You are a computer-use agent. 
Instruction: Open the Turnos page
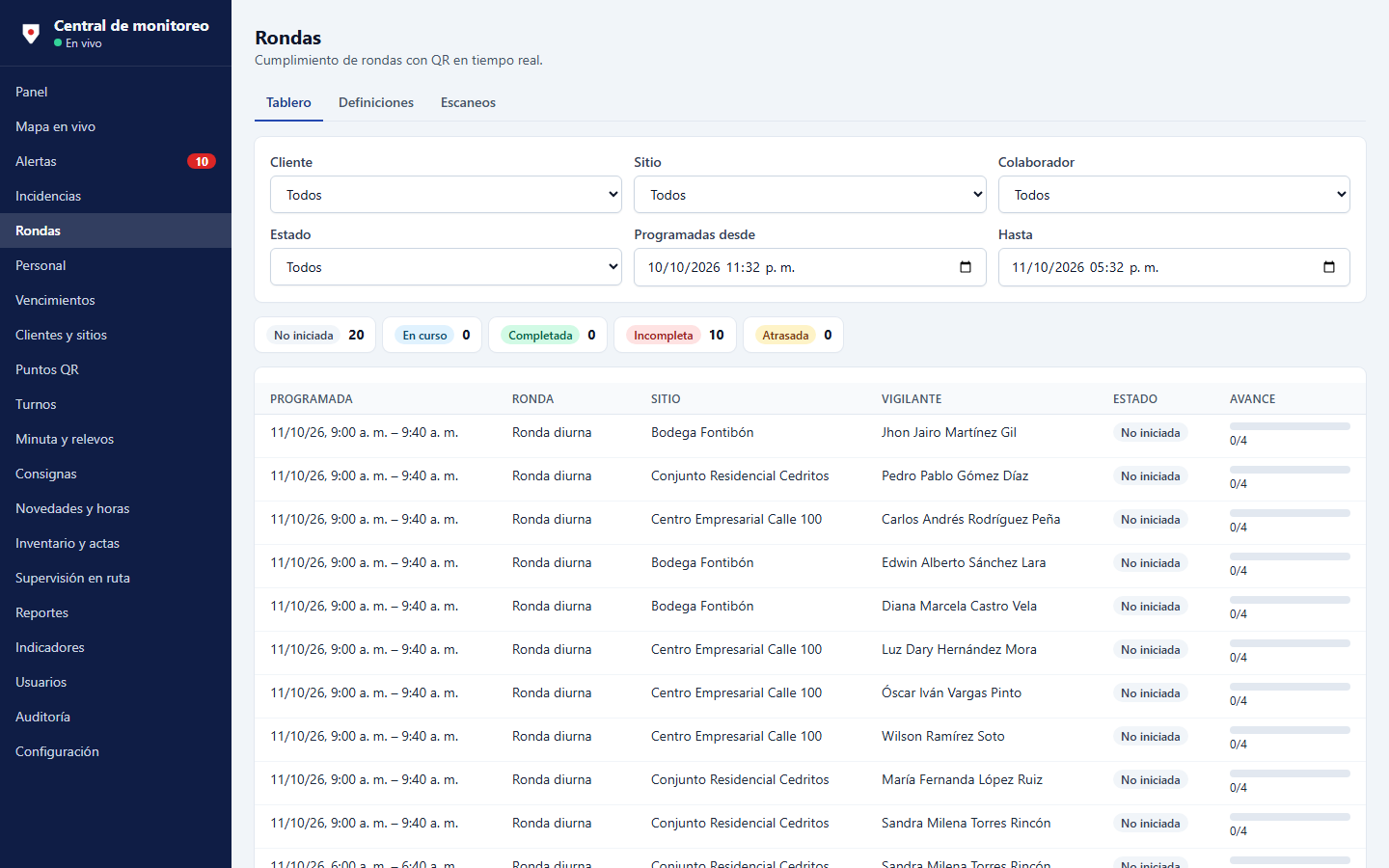pyautogui.click(x=116, y=404)
